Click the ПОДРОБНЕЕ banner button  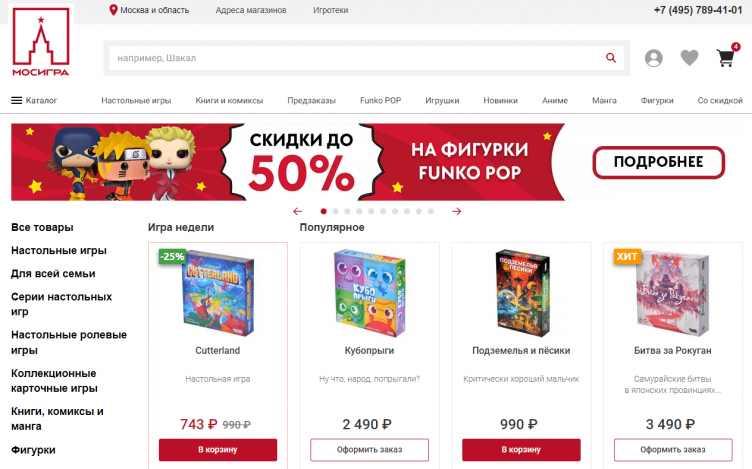coord(658,162)
